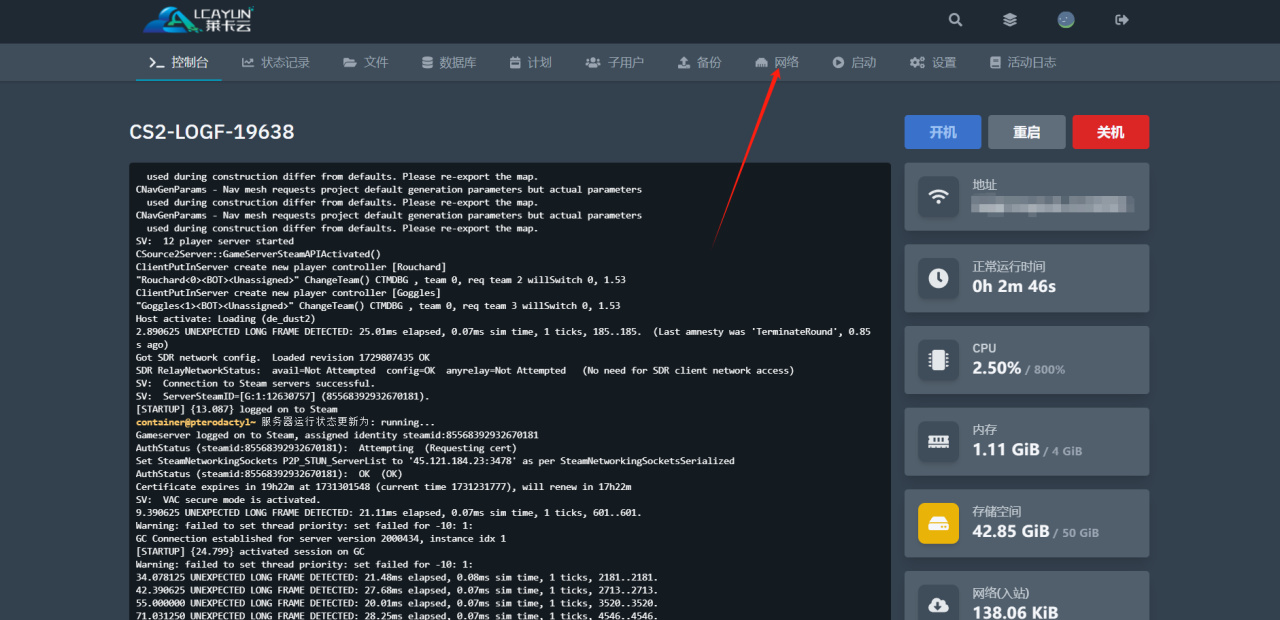Click the clock icon in uptime card

(x=938, y=279)
